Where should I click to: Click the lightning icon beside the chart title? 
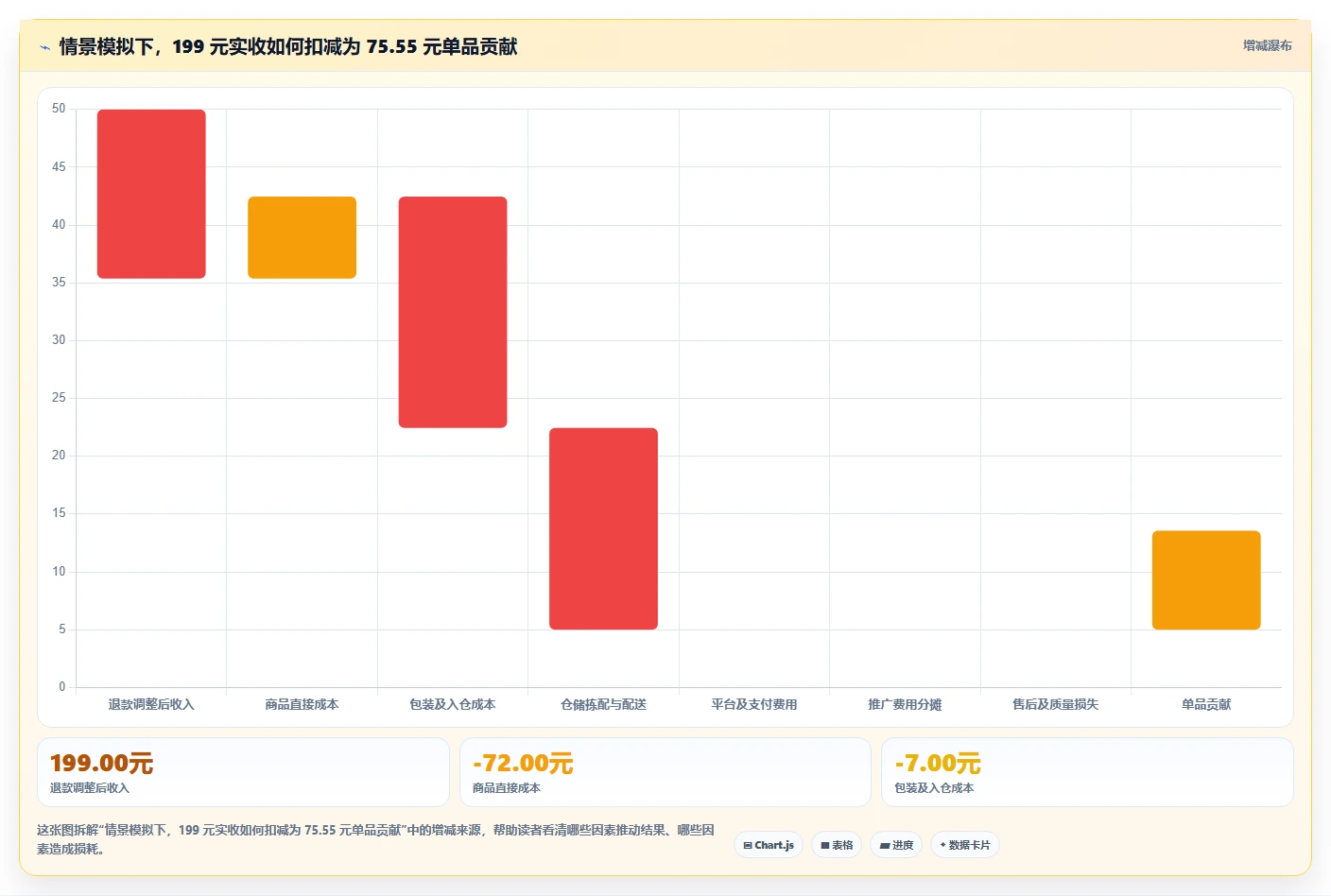tap(44, 47)
